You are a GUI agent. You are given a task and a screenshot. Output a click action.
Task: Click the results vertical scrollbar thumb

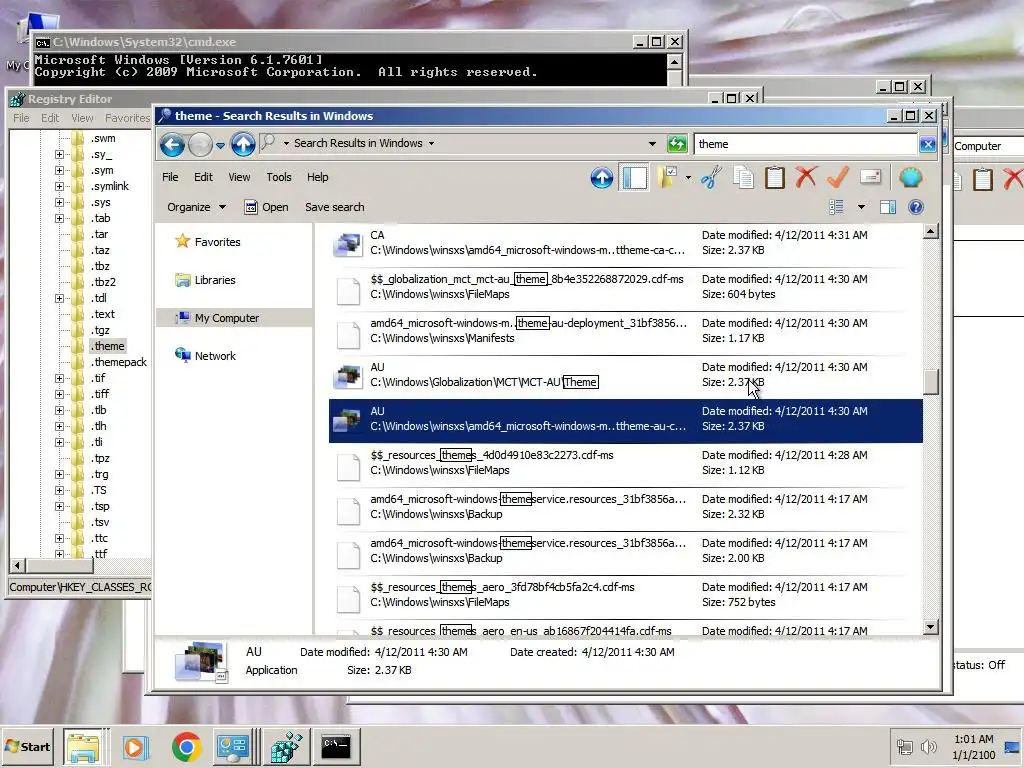[x=931, y=382]
